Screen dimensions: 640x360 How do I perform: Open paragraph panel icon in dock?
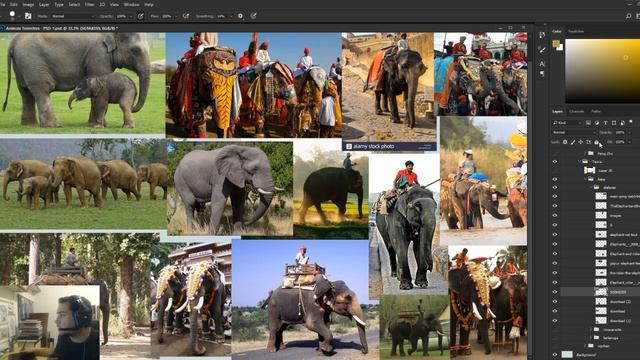pyautogui.click(x=542, y=74)
